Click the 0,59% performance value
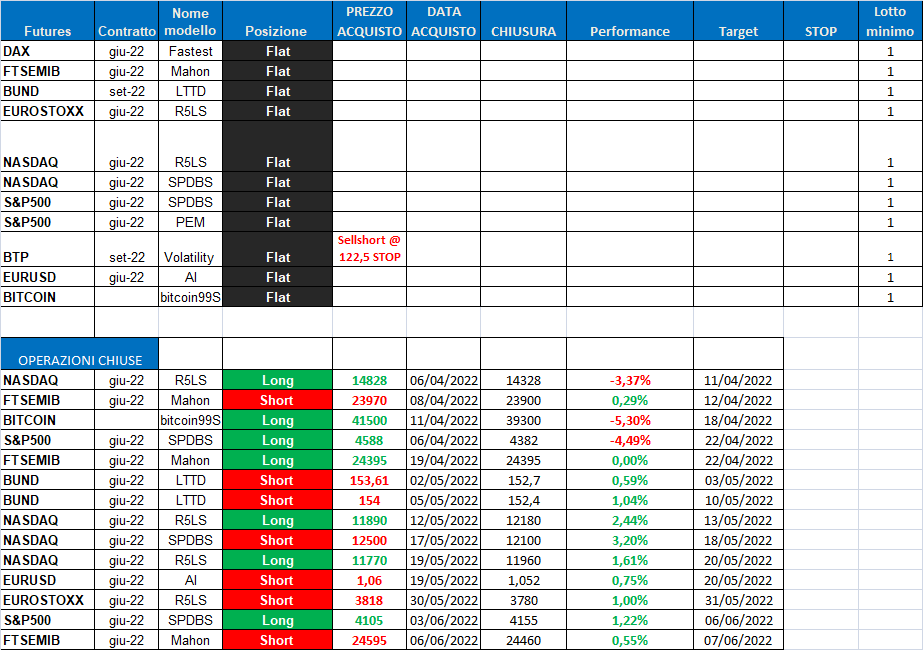Image resolution: width=923 pixels, height=650 pixels. [x=630, y=480]
